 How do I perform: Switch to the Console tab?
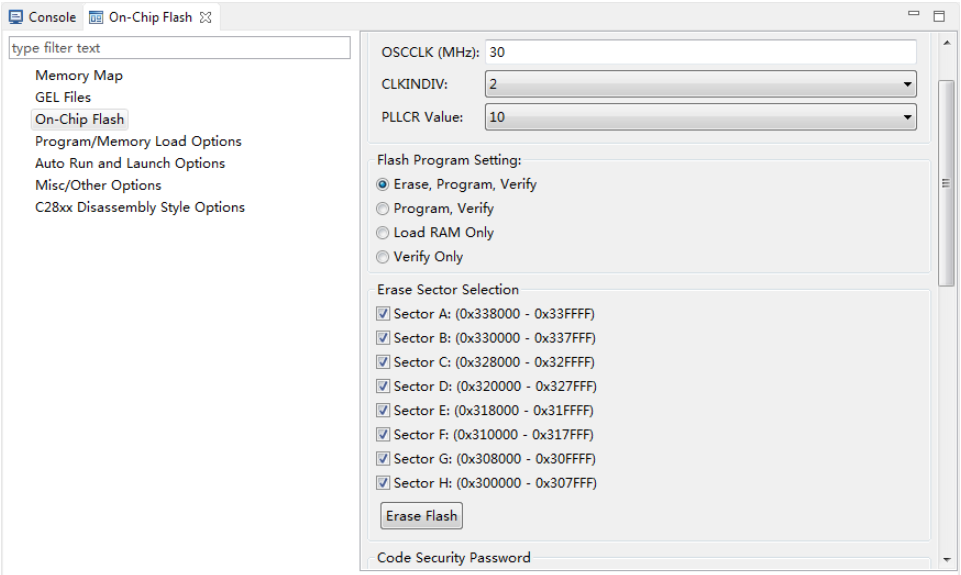42,17
